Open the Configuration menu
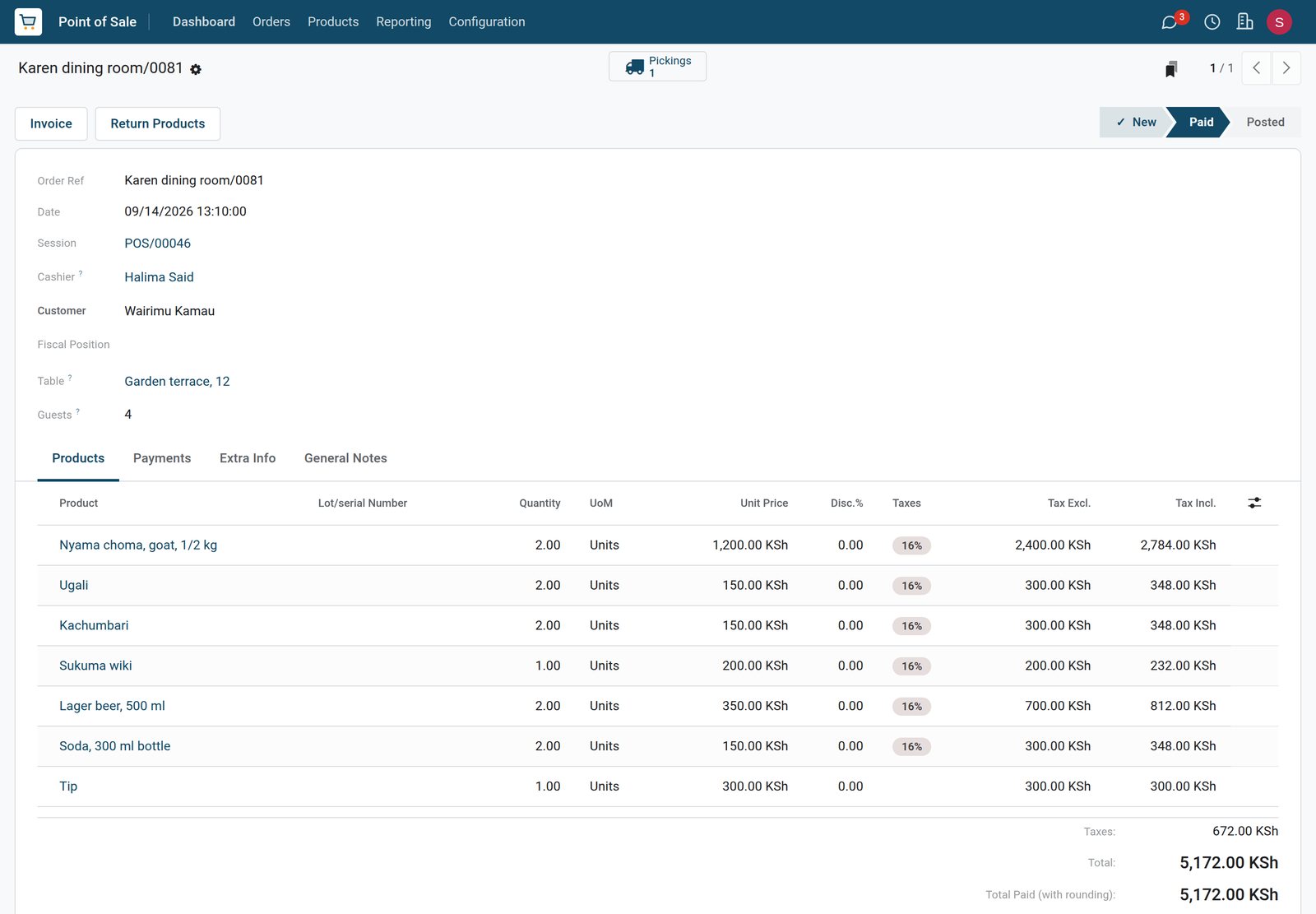 pos(487,22)
